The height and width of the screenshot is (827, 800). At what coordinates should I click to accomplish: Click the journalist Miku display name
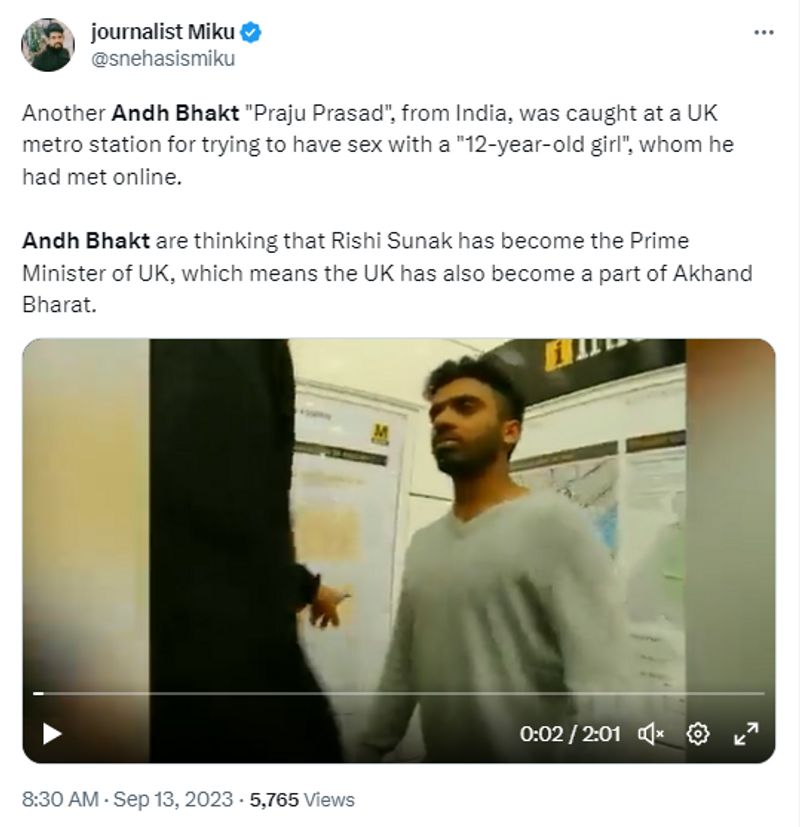tap(163, 33)
